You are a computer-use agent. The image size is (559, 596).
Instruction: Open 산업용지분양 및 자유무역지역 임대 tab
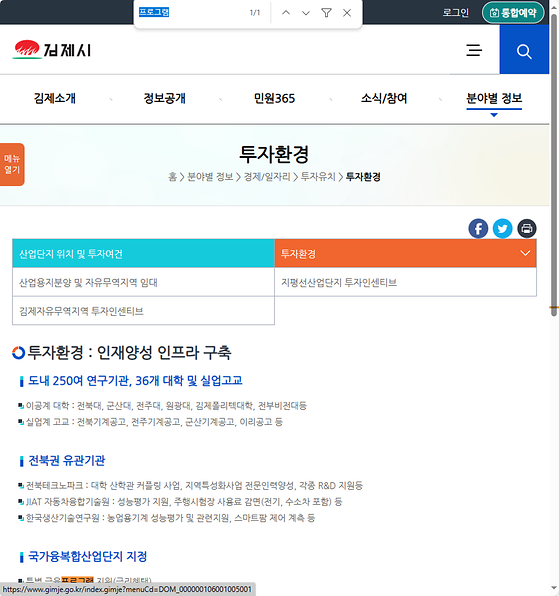pyautogui.click(x=143, y=282)
